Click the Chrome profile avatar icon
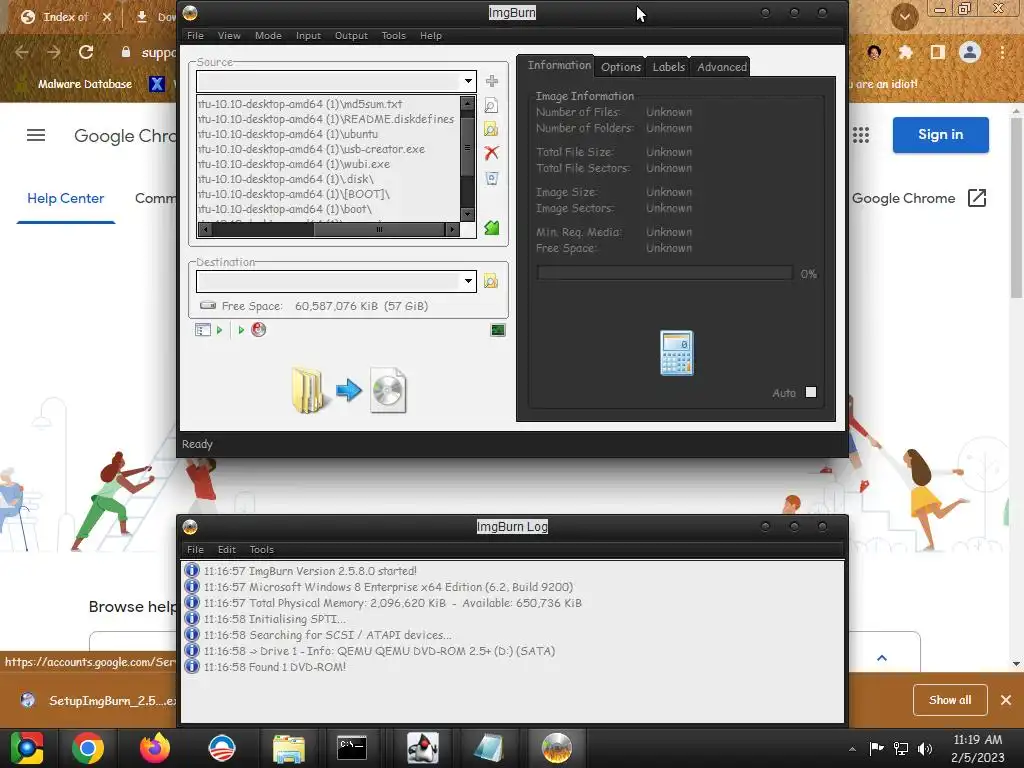The width and height of the screenshot is (1024, 768). (970, 52)
